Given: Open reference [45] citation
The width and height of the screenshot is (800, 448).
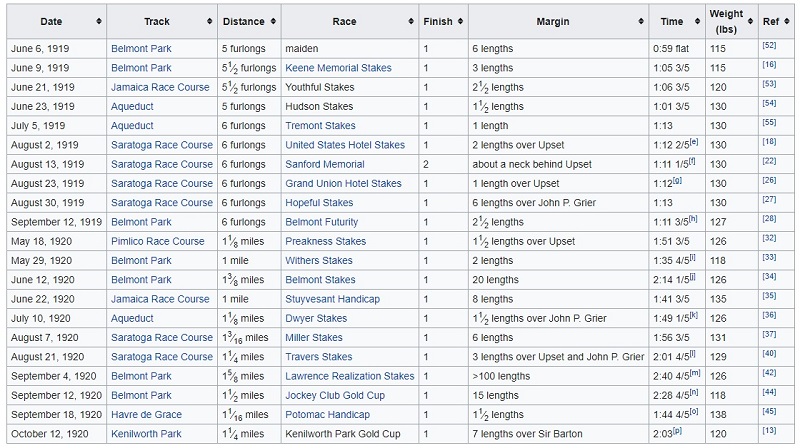Looking at the screenshot, I should click(769, 411).
